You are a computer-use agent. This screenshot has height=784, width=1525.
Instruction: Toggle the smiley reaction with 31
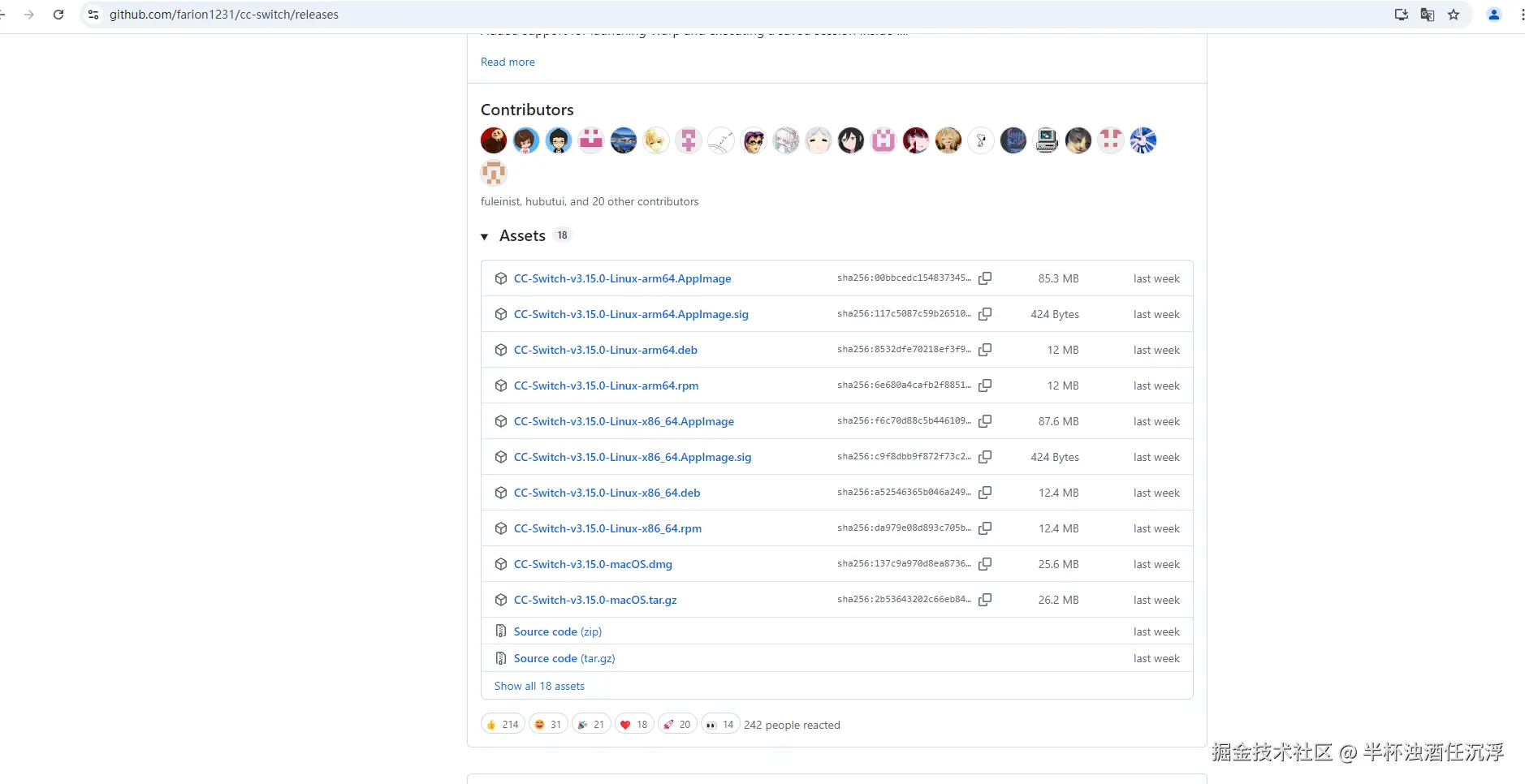[548, 725]
